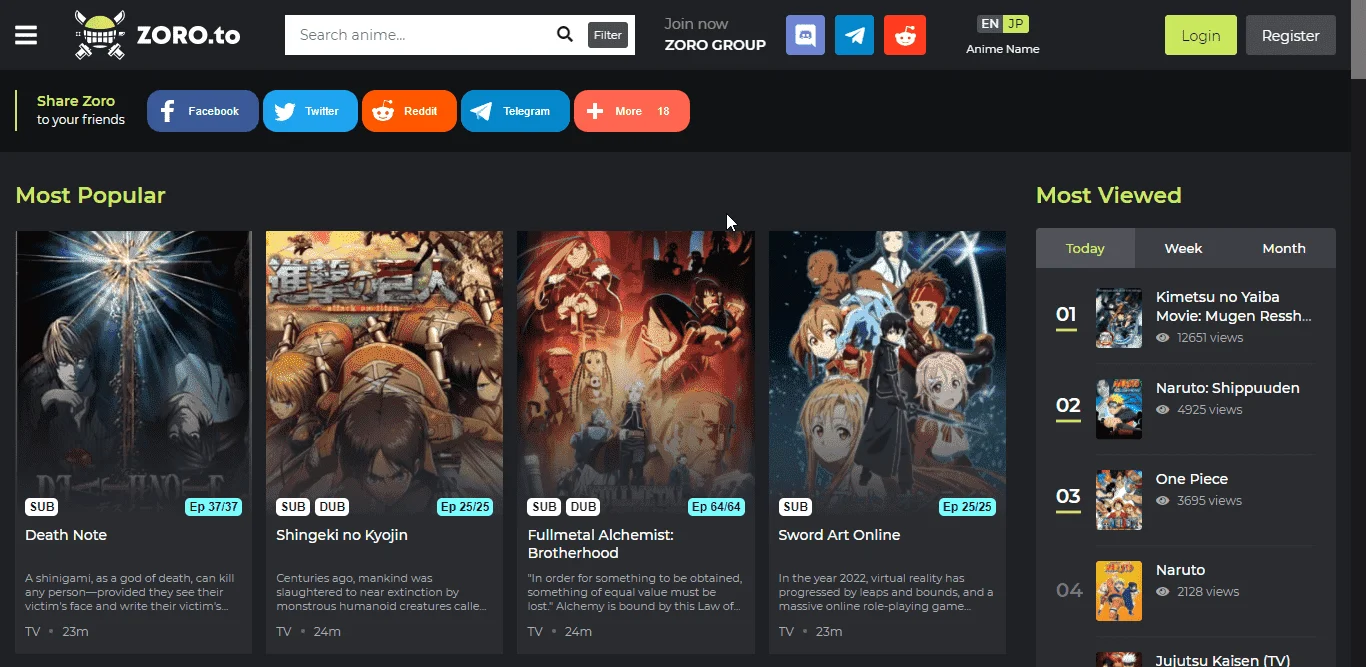Viewport: 1366px width, 667px height.
Task: Click Kimetsu no Yaiba Movie small thumbnail
Action: (x=1119, y=318)
